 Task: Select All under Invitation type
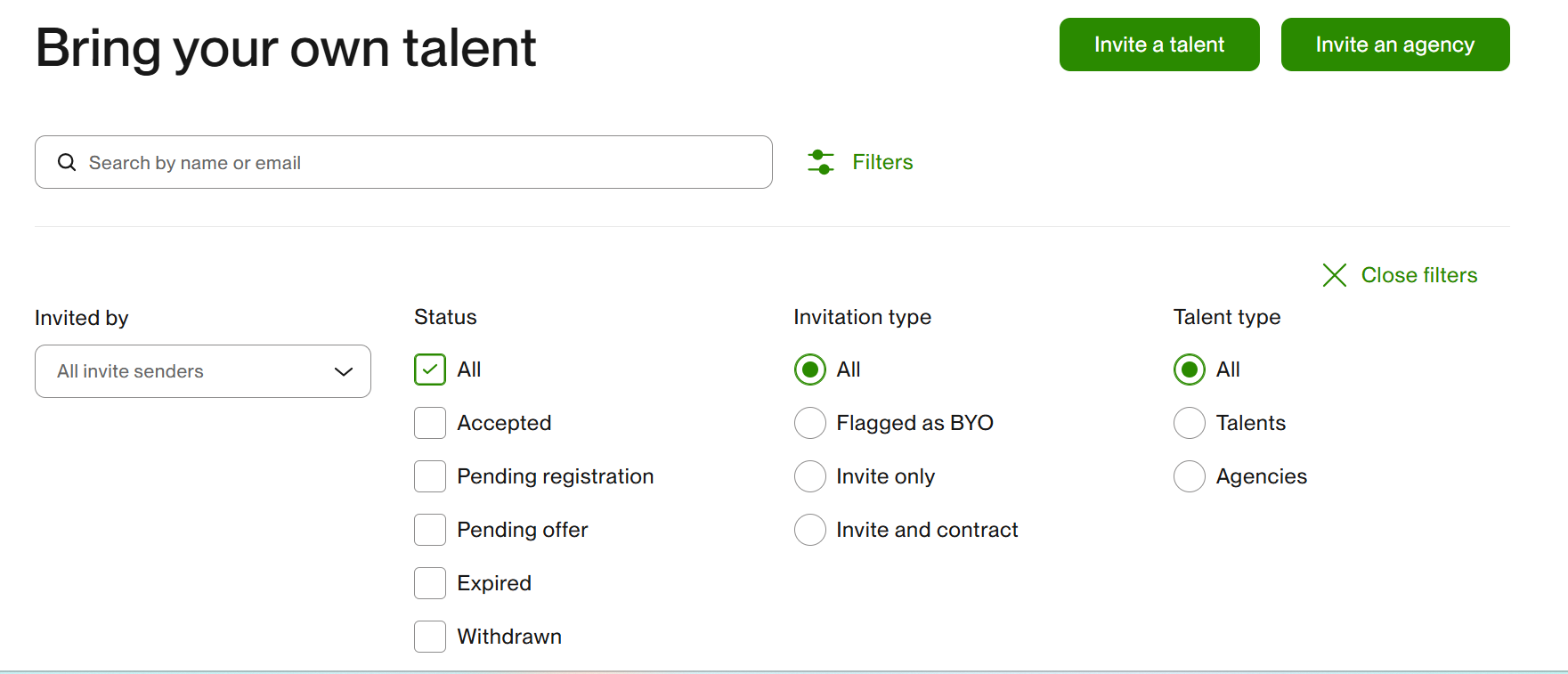(x=809, y=369)
